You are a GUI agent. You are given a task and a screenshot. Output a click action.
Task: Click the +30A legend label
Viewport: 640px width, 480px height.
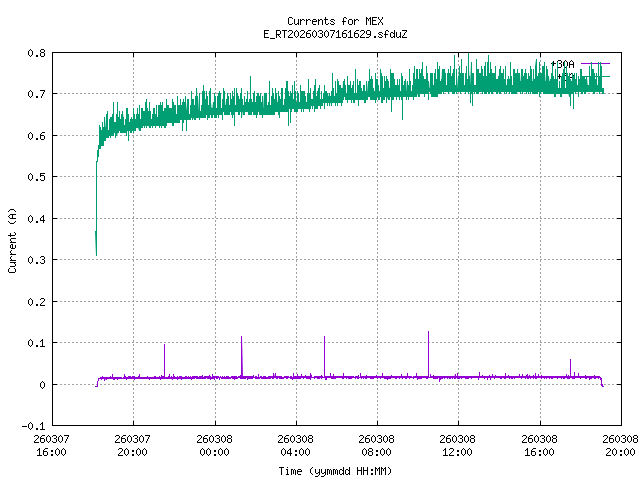pyautogui.click(x=563, y=64)
